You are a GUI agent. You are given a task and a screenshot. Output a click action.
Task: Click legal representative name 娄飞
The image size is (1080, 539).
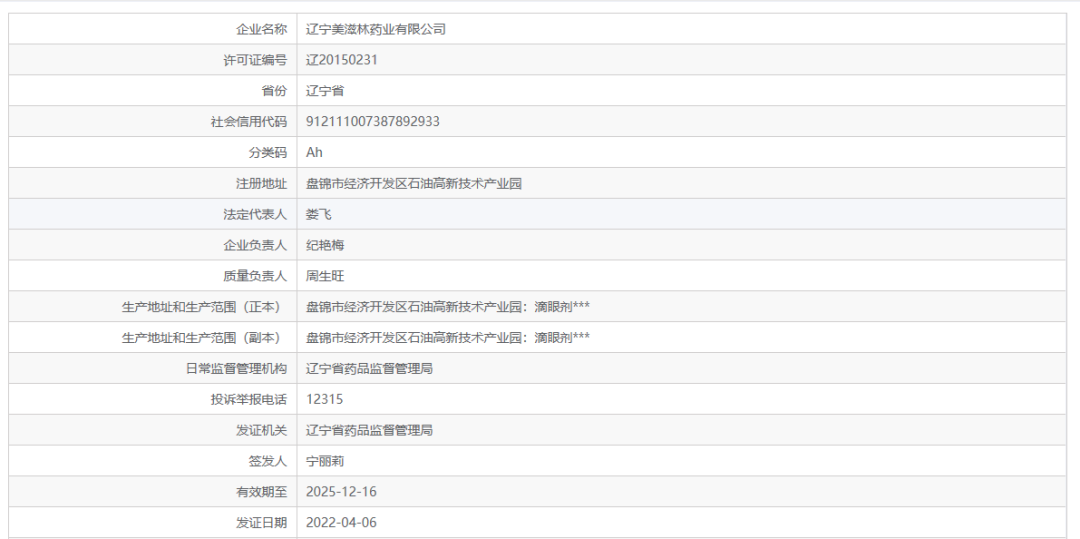click(x=318, y=214)
